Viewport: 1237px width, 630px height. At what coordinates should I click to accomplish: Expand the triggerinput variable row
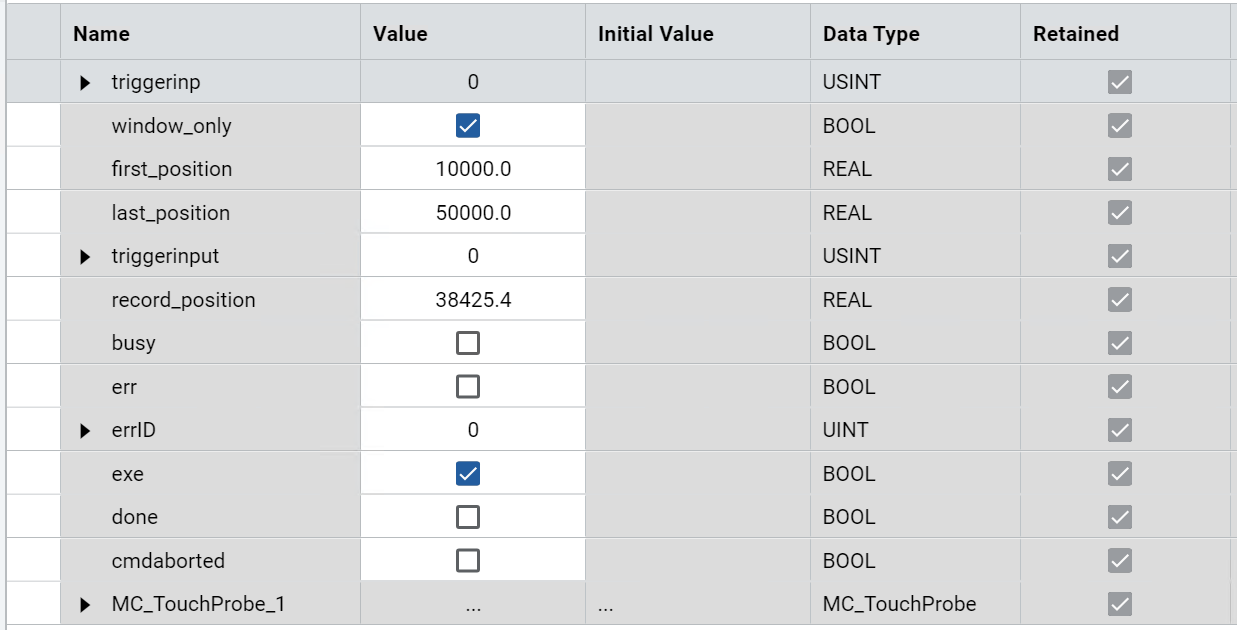coord(85,257)
